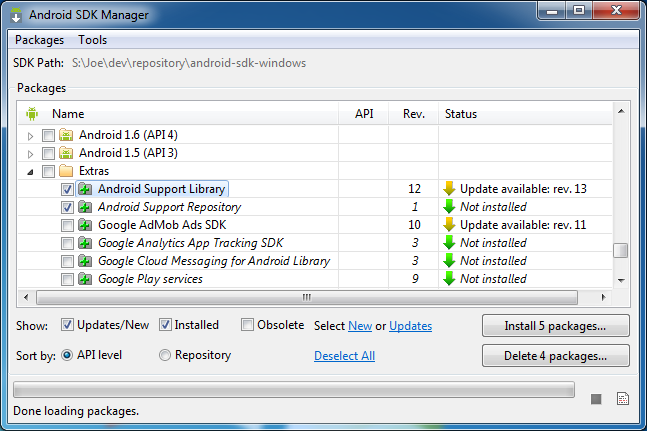
Task: Click the horizontal scrollbar thumb of package list
Action: (x=308, y=298)
